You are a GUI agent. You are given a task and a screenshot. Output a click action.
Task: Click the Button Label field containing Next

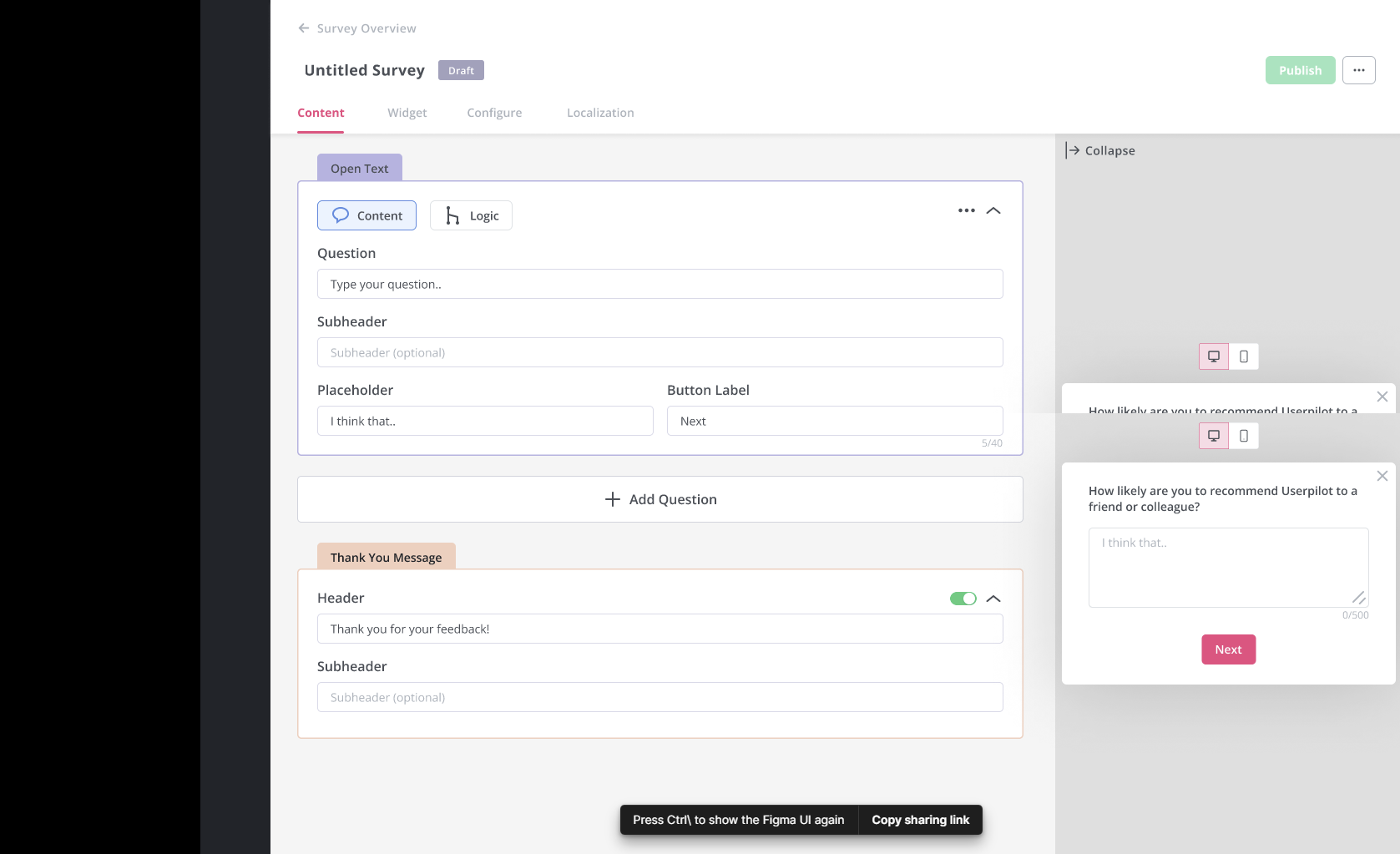tap(834, 421)
